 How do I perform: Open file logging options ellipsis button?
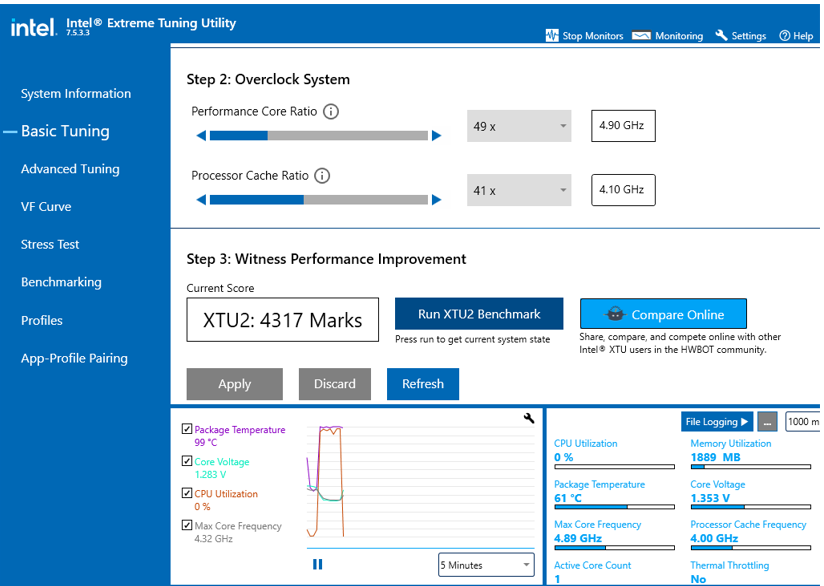point(767,421)
